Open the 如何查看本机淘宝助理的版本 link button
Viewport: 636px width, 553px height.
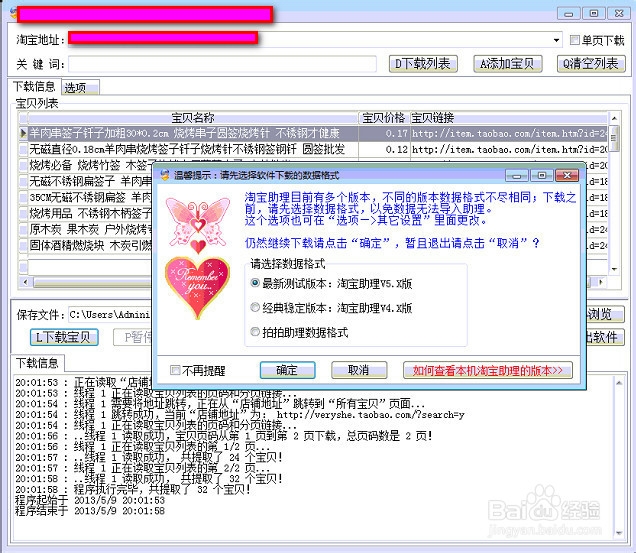coord(488,370)
